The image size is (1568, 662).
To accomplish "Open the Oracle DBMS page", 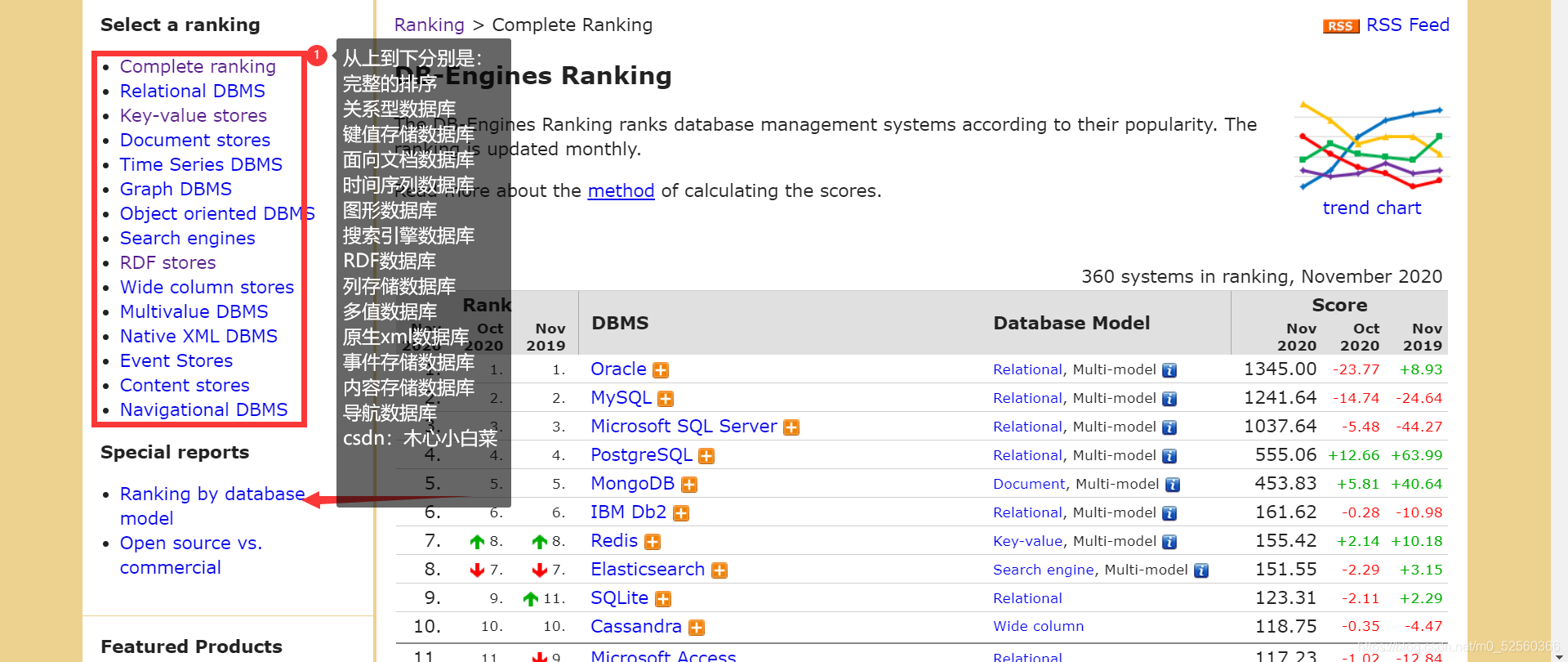I will (618, 369).
